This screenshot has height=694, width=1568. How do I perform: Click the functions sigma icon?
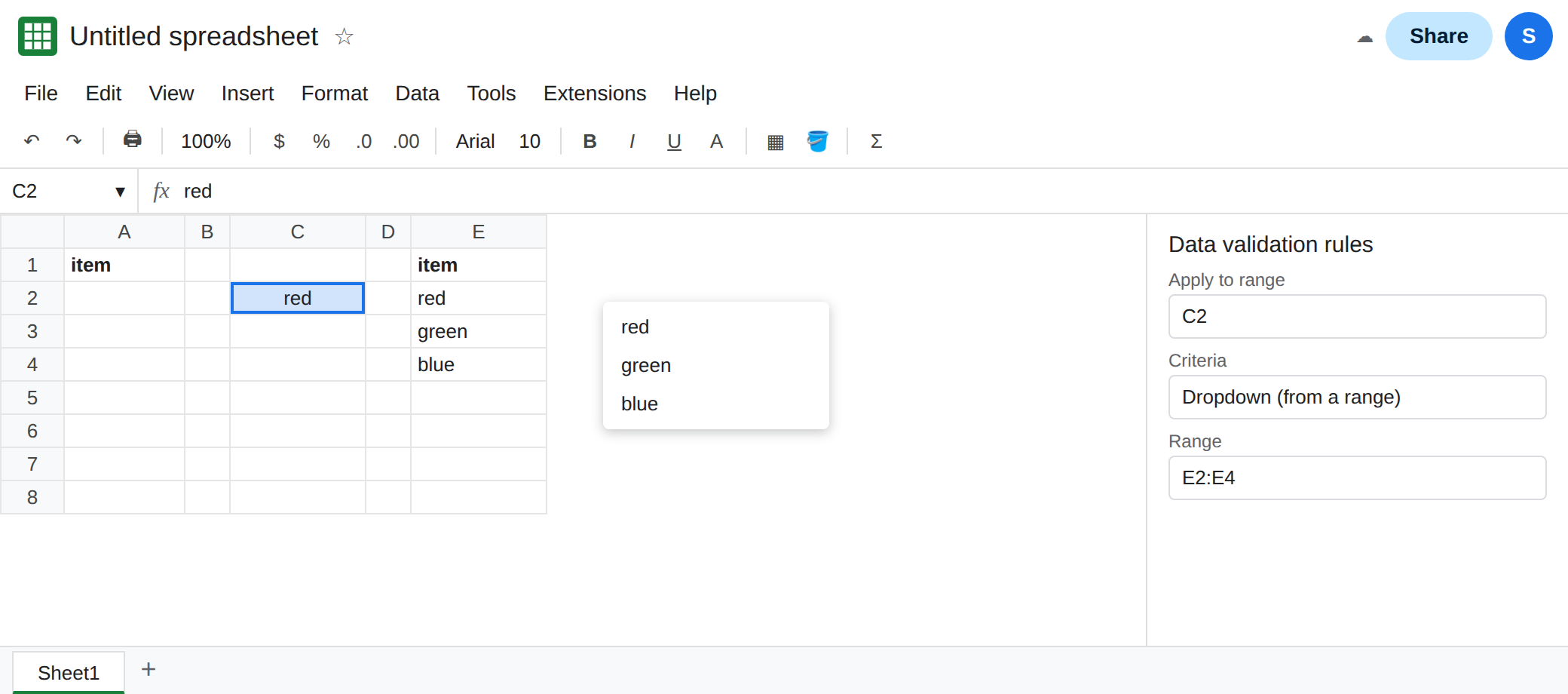(877, 141)
